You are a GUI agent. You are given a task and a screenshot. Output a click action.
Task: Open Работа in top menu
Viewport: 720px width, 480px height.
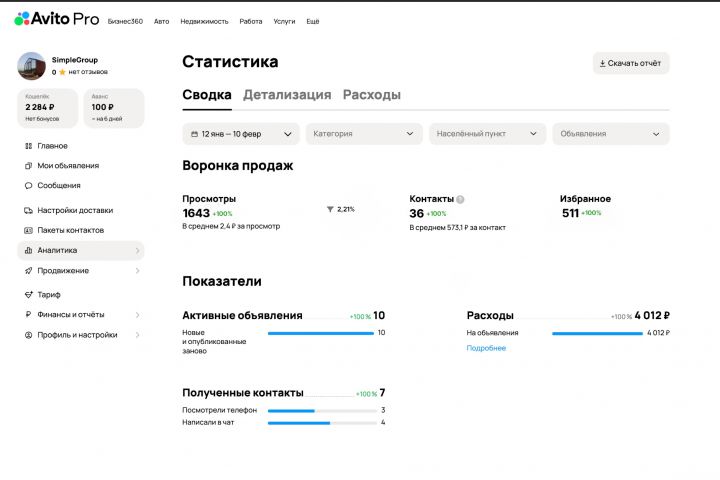(251, 21)
